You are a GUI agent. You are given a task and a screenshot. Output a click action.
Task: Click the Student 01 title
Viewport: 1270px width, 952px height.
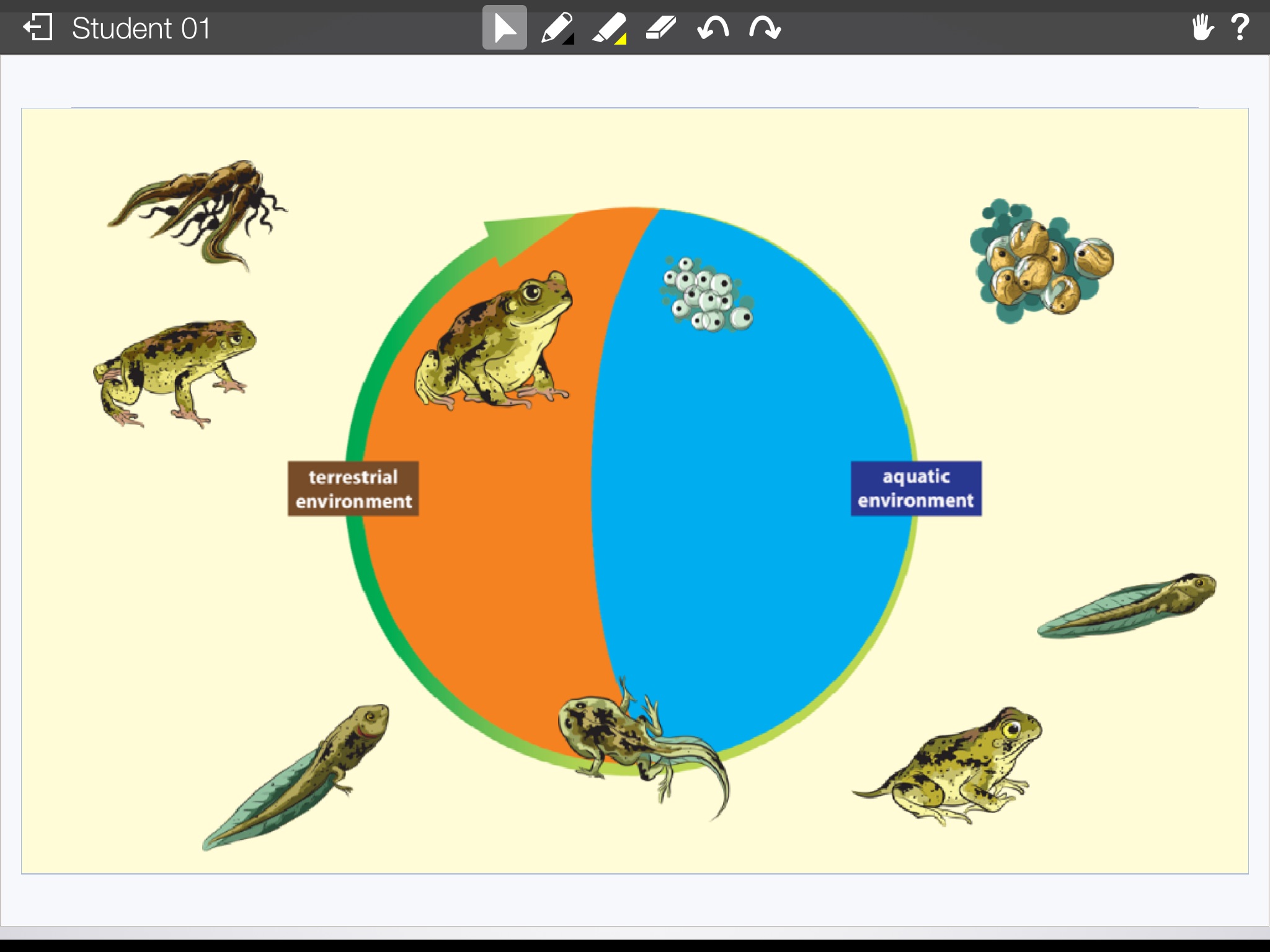pos(141,29)
